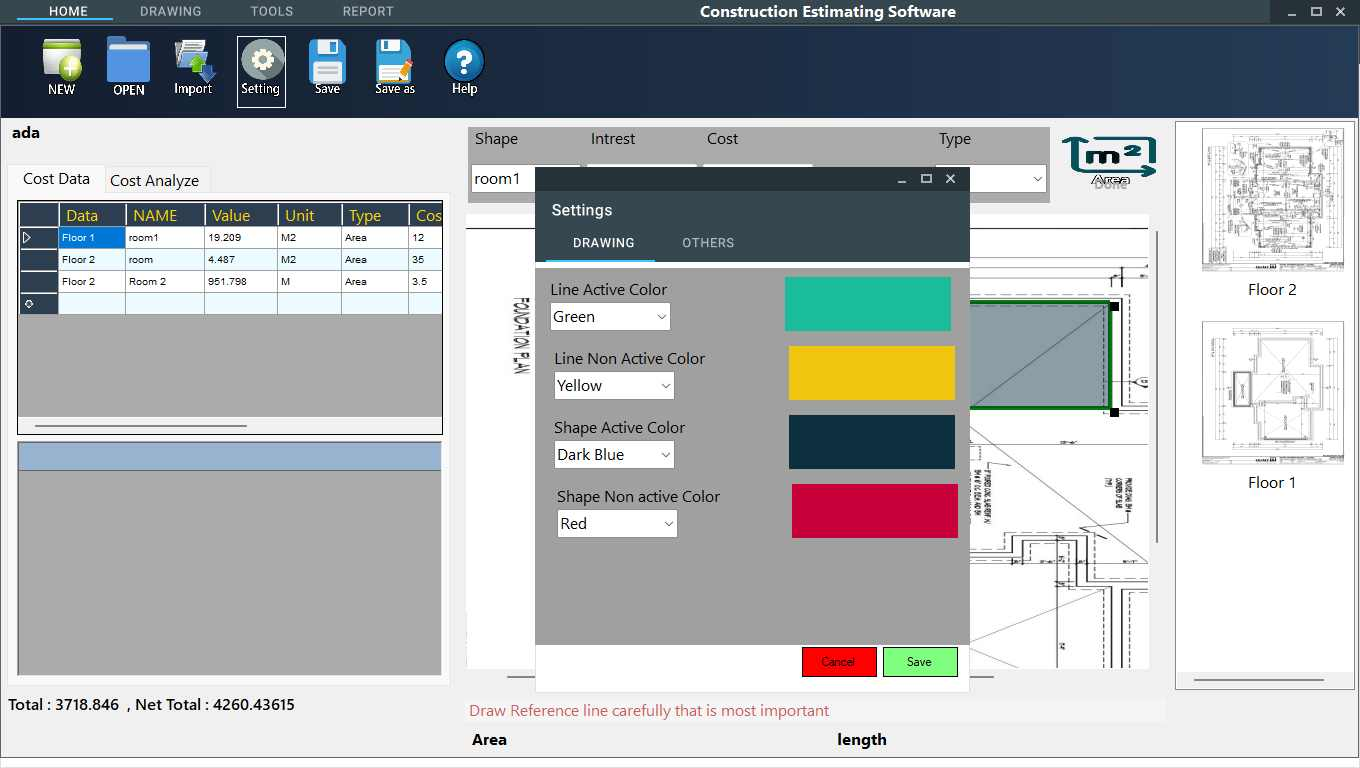Click the Unit column header
This screenshot has width=1360, height=768.
click(309, 215)
